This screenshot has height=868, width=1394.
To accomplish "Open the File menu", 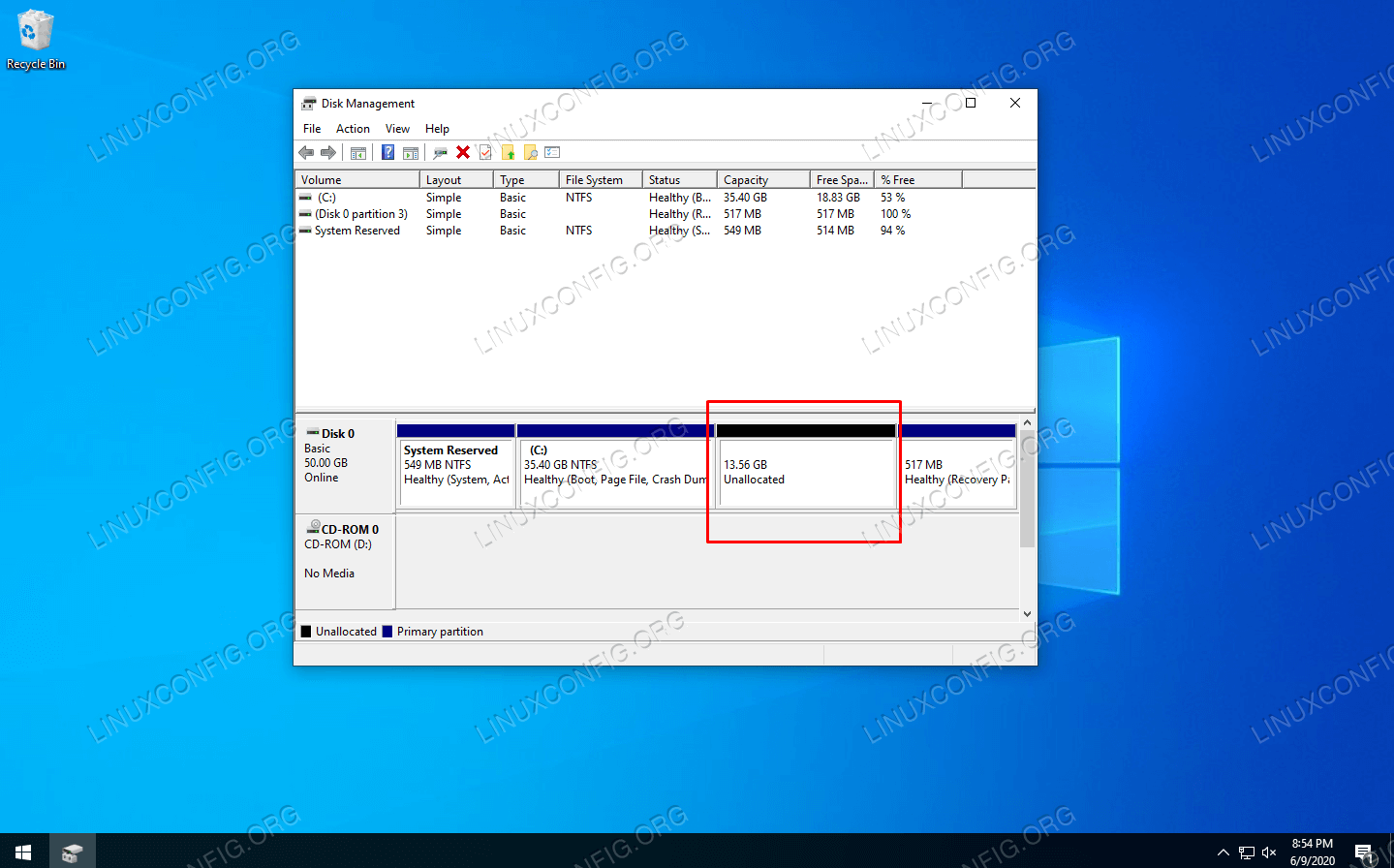I will (x=312, y=128).
